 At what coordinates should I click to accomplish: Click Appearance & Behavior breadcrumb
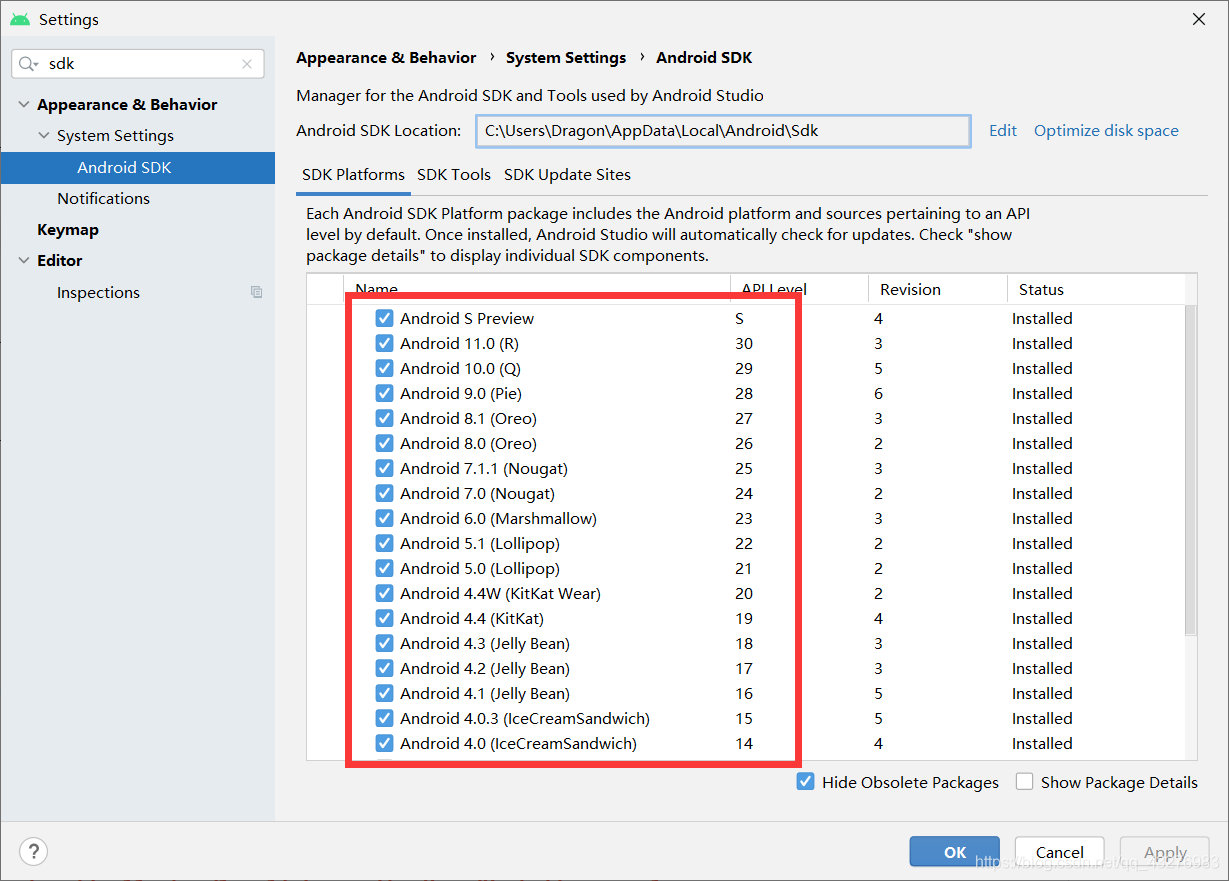point(386,58)
